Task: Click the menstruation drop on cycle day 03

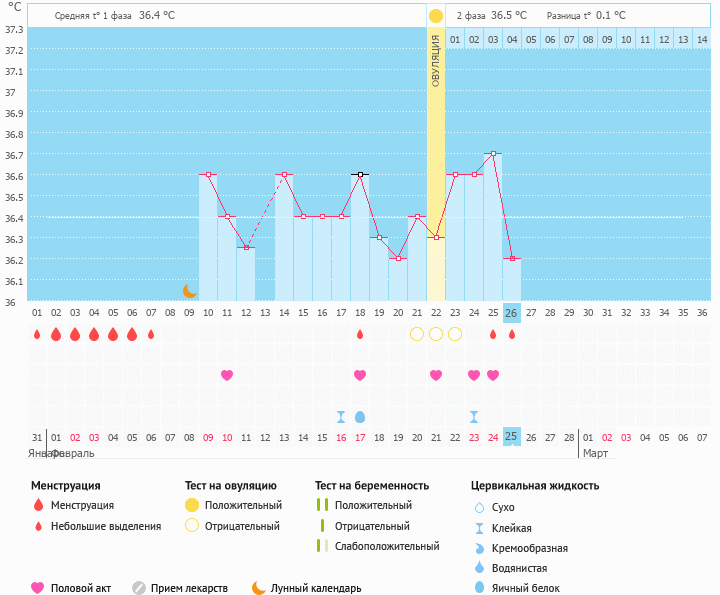Action: (x=75, y=334)
